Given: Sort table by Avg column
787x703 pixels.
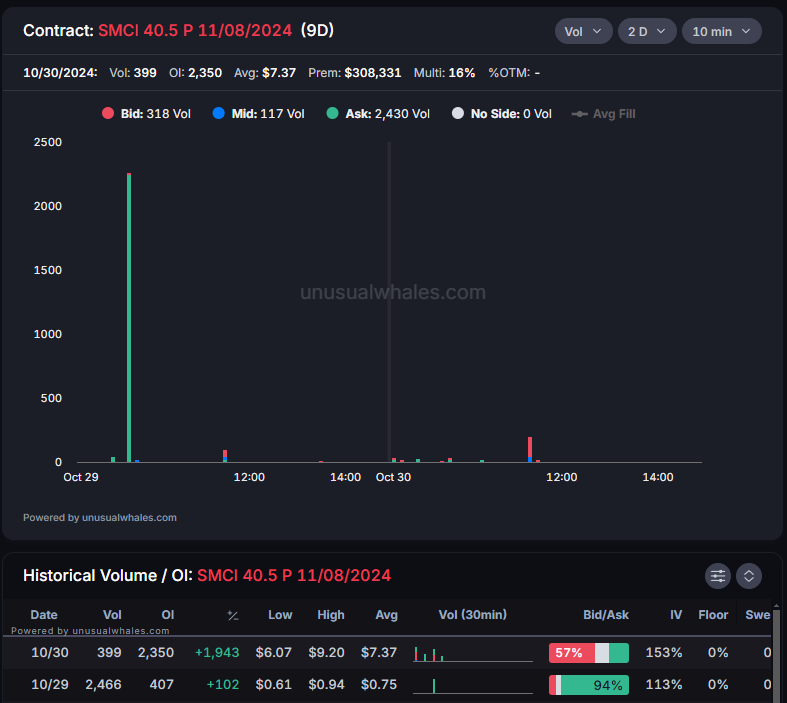Looking at the screenshot, I should pyautogui.click(x=386, y=615).
